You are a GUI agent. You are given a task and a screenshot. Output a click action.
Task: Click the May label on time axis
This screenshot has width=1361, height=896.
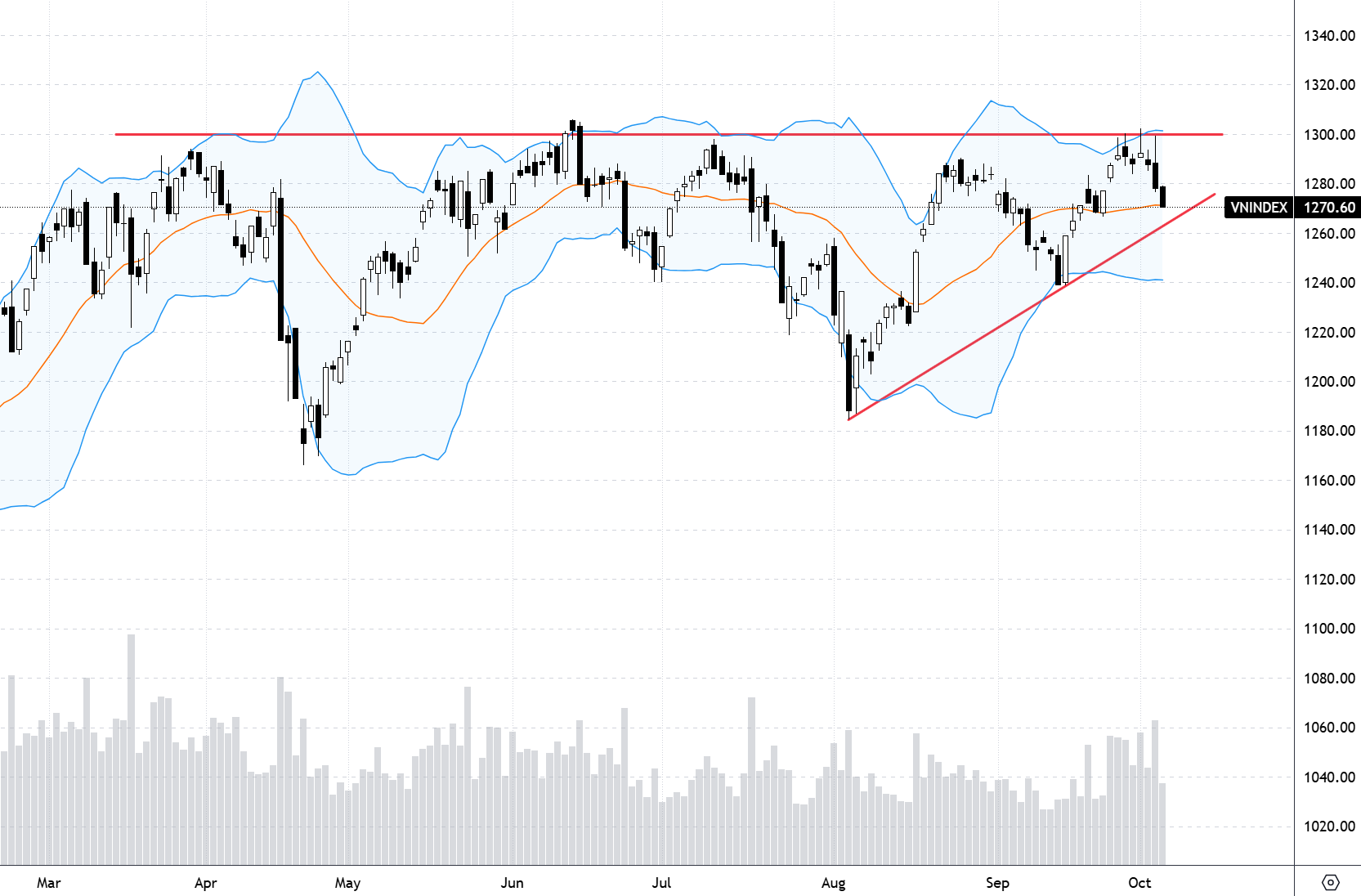click(x=347, y=883)
